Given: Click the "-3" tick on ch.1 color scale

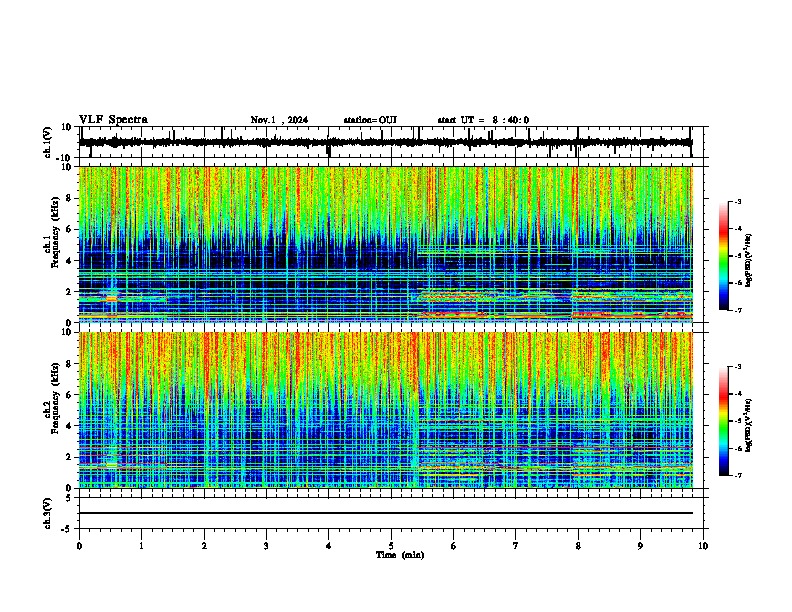Looking at the screenshot, I should pos(737,201).
